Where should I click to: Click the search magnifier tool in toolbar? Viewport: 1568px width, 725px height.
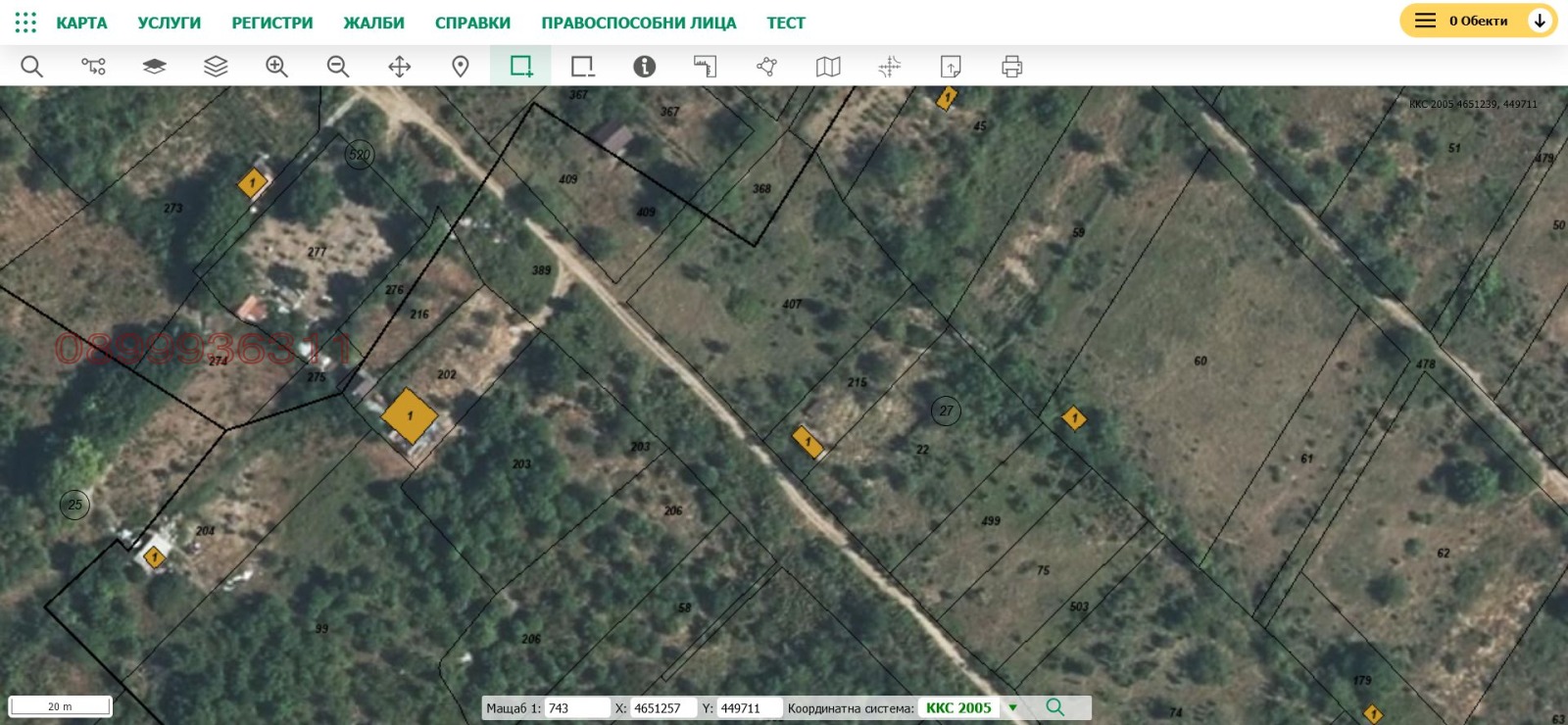tap(32, 67)
